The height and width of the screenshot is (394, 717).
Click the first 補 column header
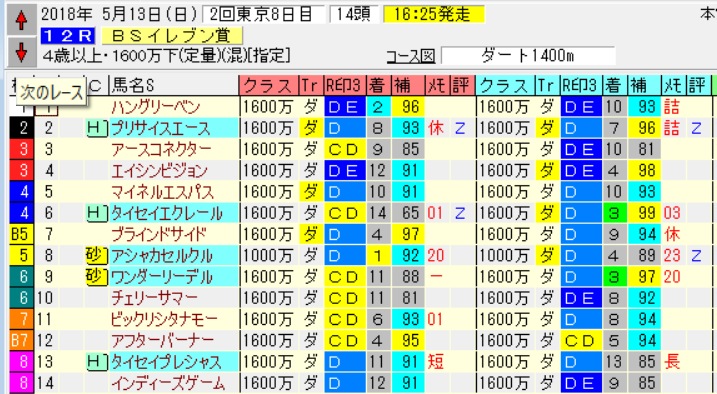(x=407, y=85)
